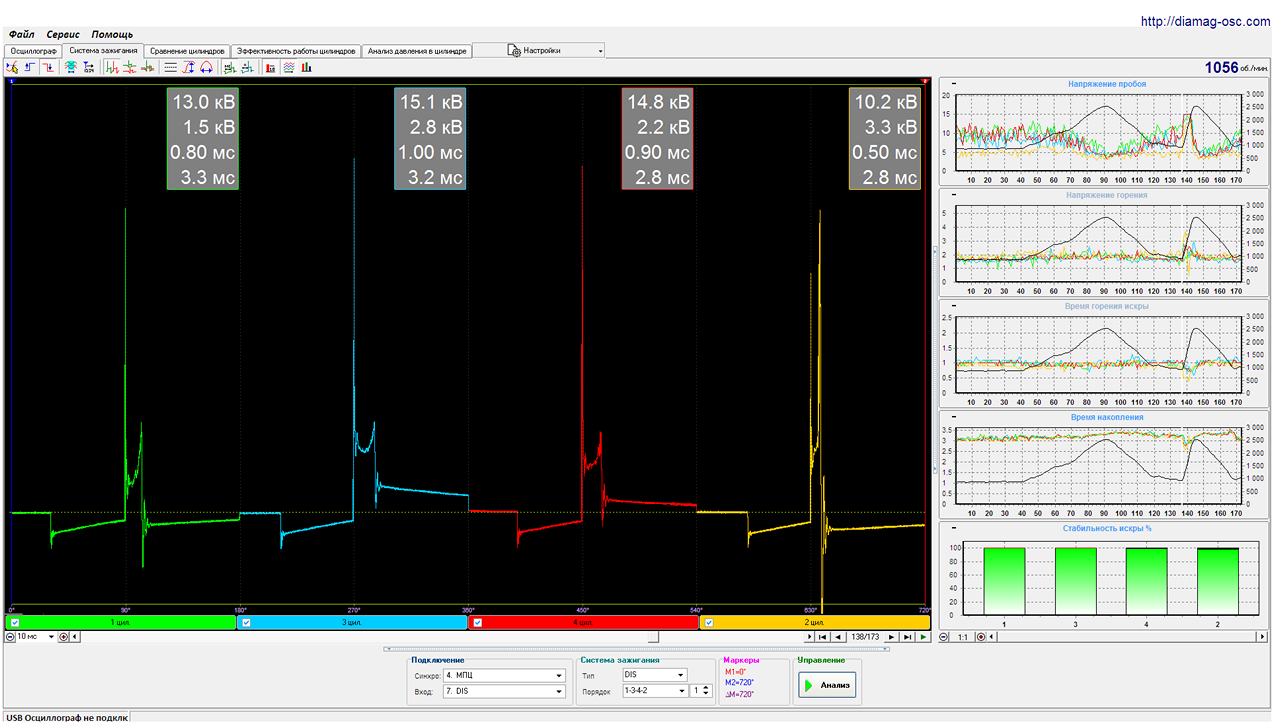The width and height of the screenshot is (1280, 725).
Task: Click the vertical measurement markers icon
Action: (188, 67)
